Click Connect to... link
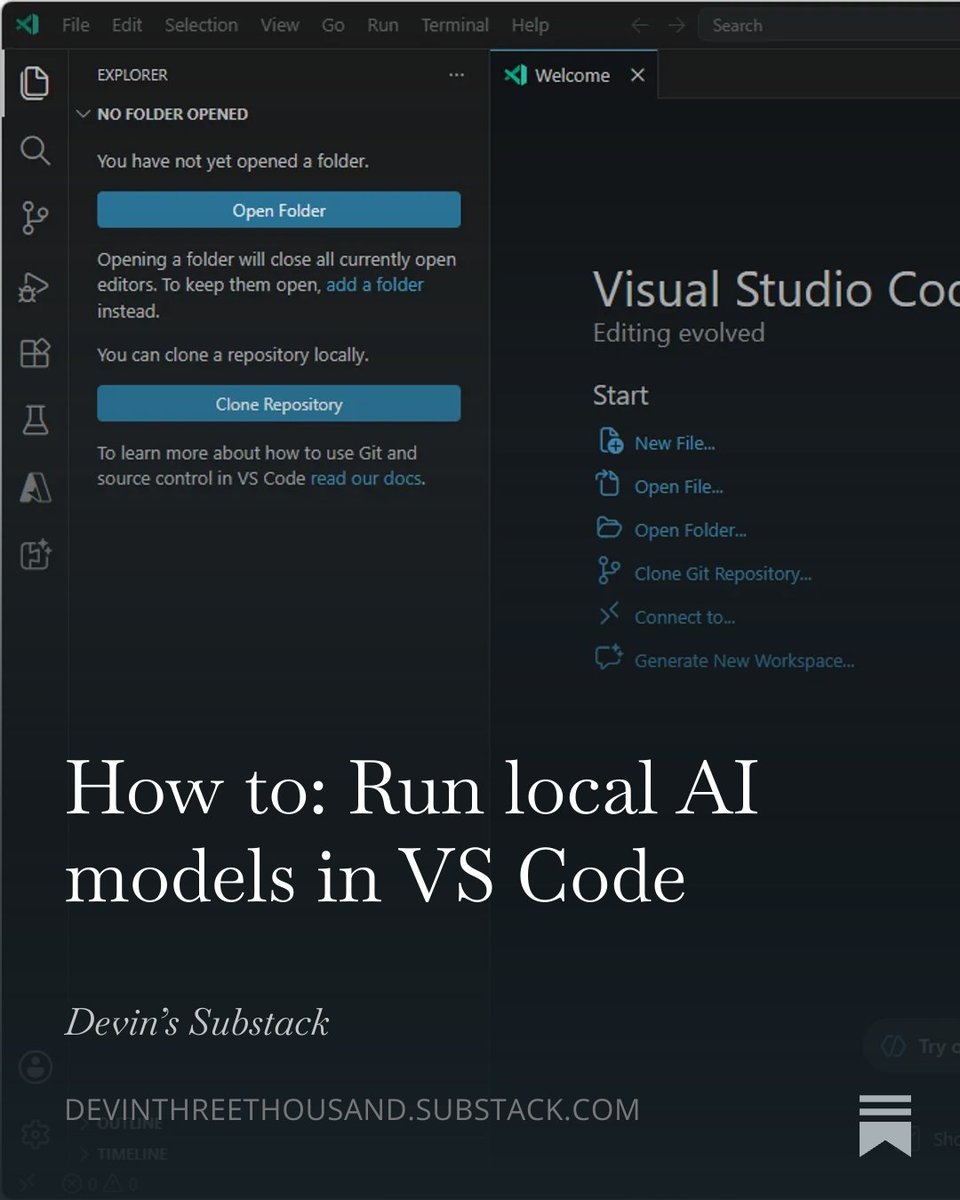Screen dimensions: 960x1200 tap(685, 617)
